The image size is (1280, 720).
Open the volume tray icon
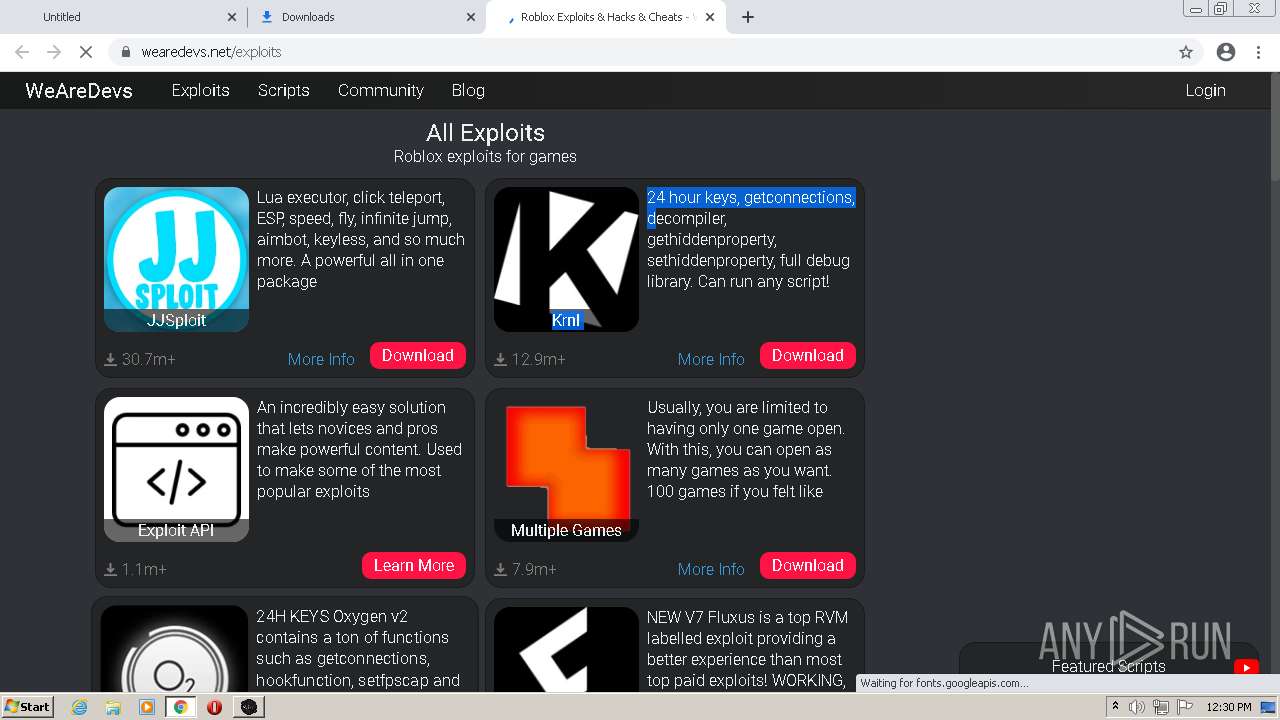pyautogui.click(x=1137, y=707)
